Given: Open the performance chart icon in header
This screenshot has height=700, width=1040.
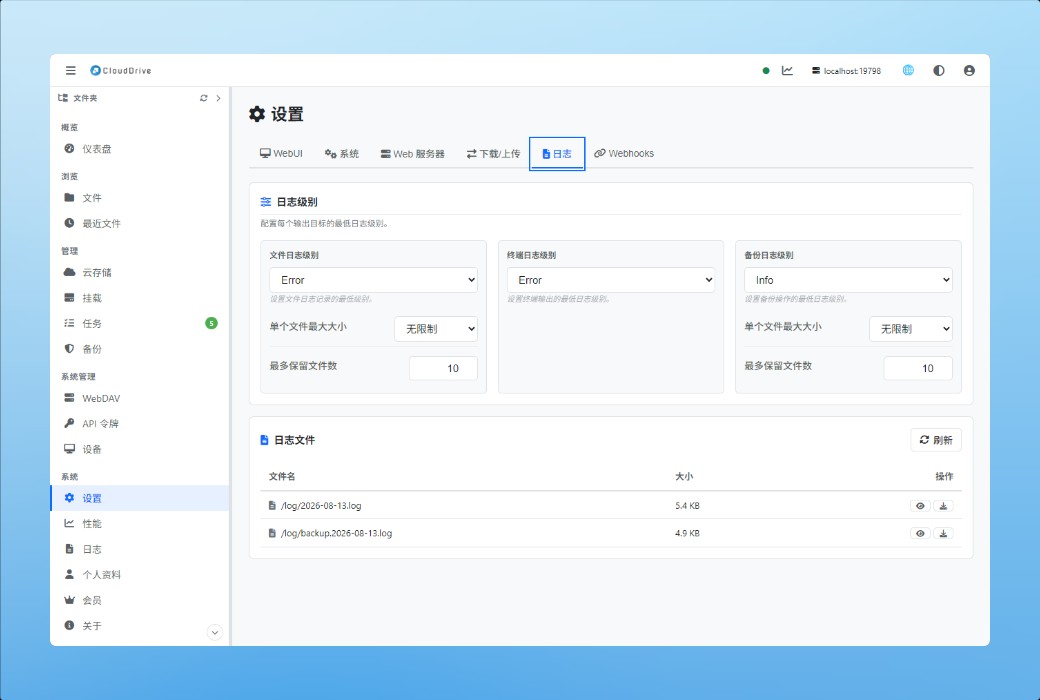Looking at the screenshot, I should pos(787,70).
